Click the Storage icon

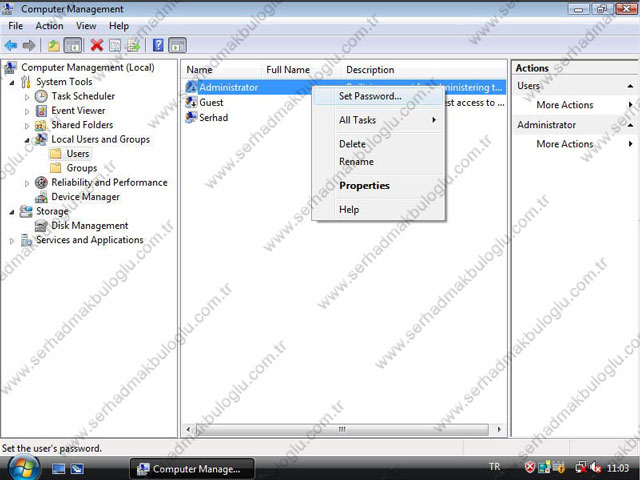(x=26, y=211)
